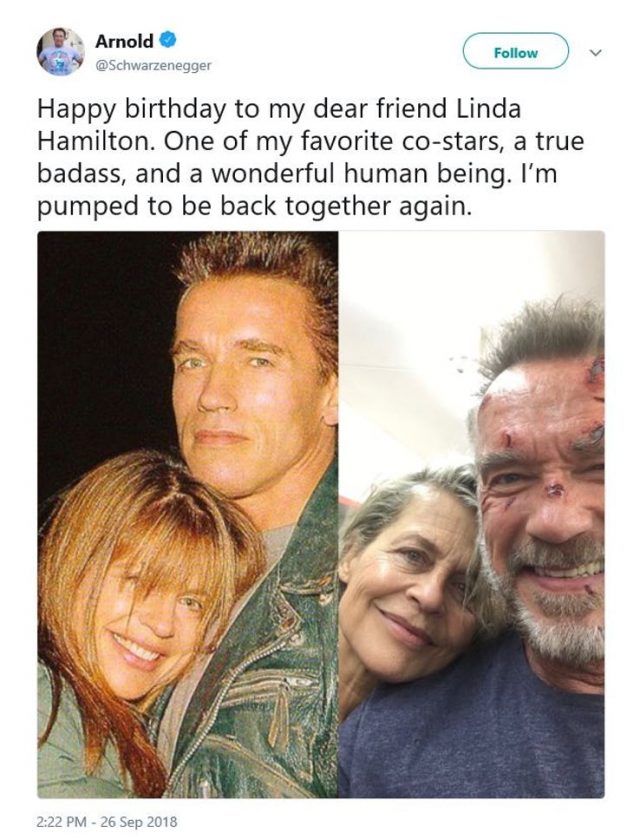Follow the @Schwarzenegger account
The height and width of the screenshot is (839, 640).
[x=515, y=51]
